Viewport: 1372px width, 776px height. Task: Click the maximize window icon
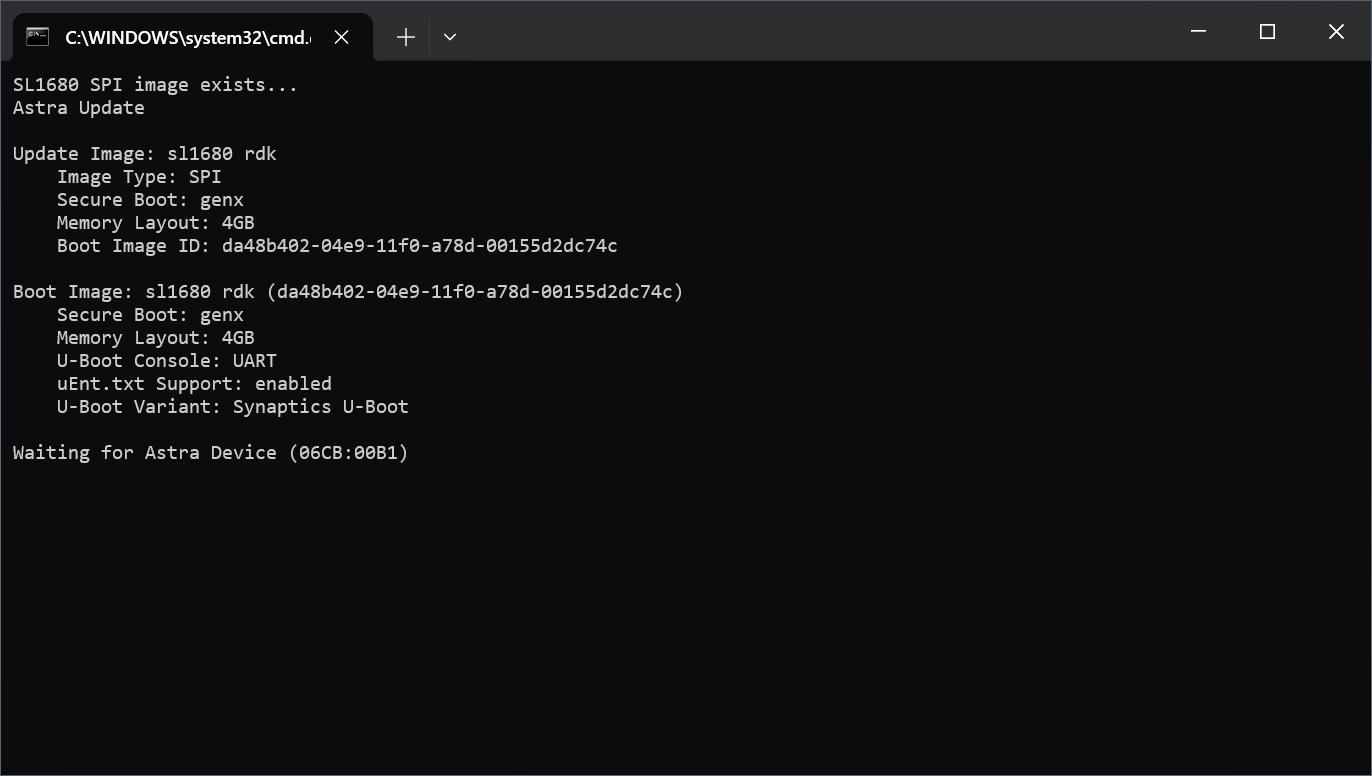coord(1267,31)
